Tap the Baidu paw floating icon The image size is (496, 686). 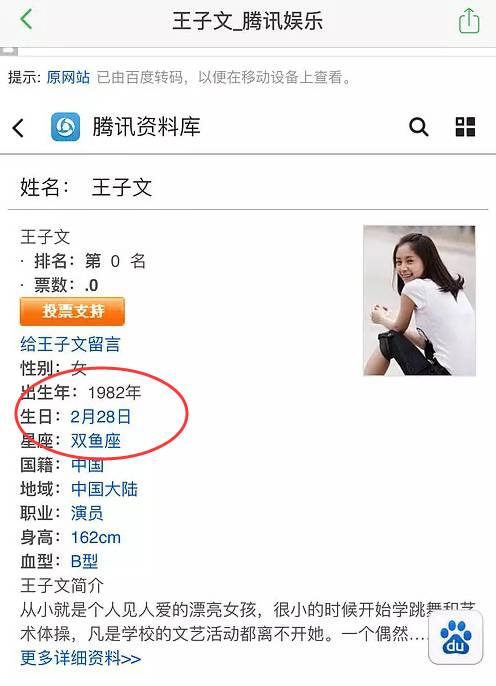(x=455, y=637)
